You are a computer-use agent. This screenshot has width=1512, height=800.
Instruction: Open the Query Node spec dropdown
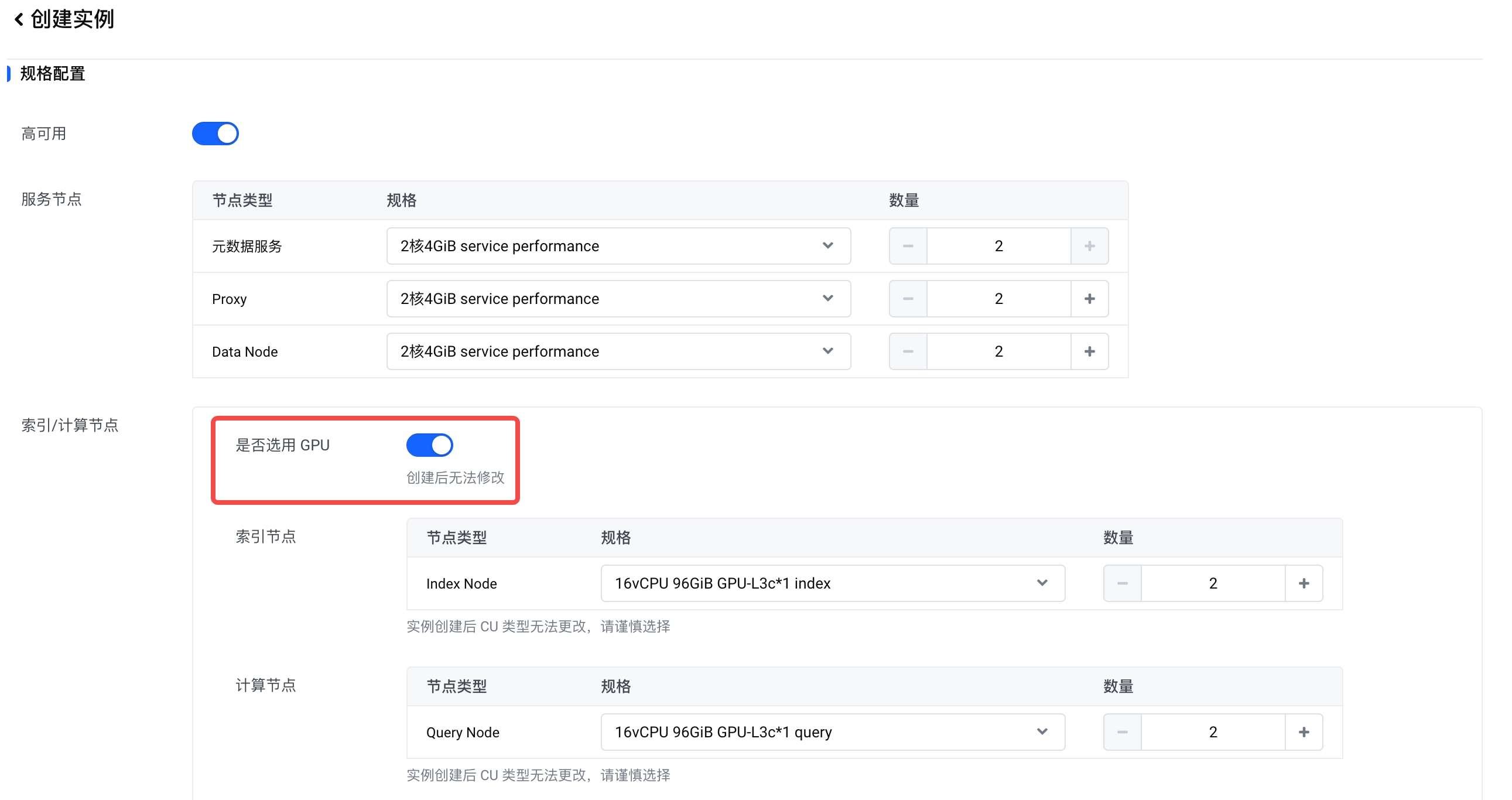[x=832, y=732]
